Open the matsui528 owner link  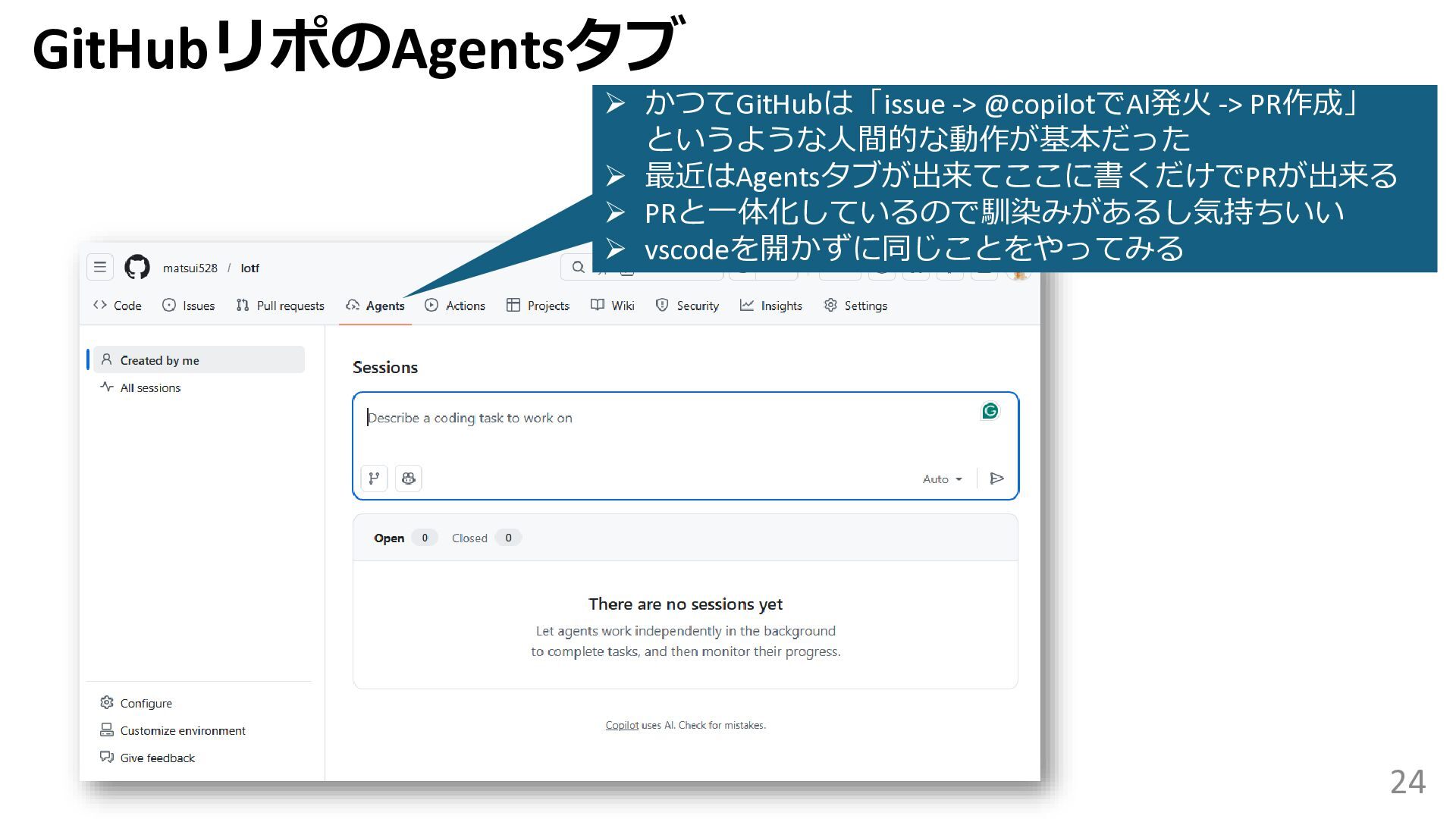coord(190,268)
